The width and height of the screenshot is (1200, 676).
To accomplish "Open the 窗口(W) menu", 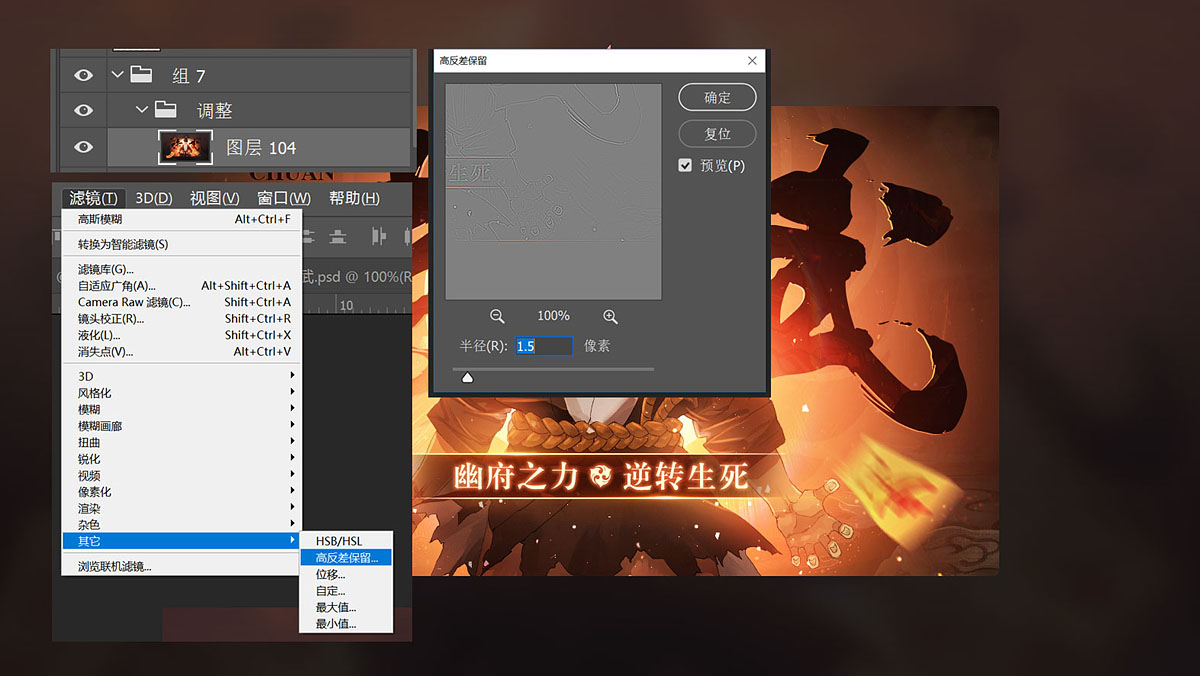I will (284, 198).
